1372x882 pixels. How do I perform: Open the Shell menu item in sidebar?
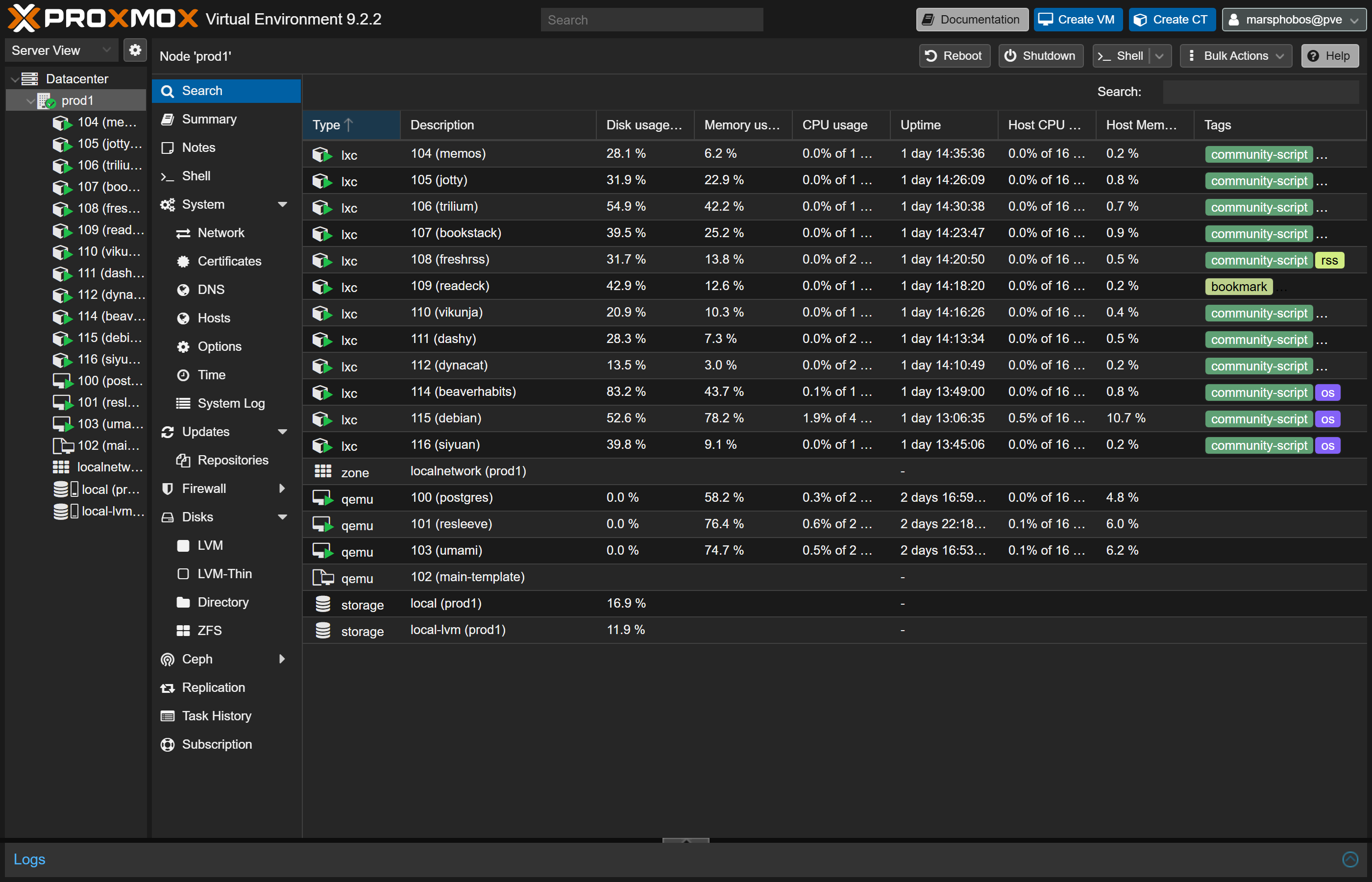click(x=226, y=176)
